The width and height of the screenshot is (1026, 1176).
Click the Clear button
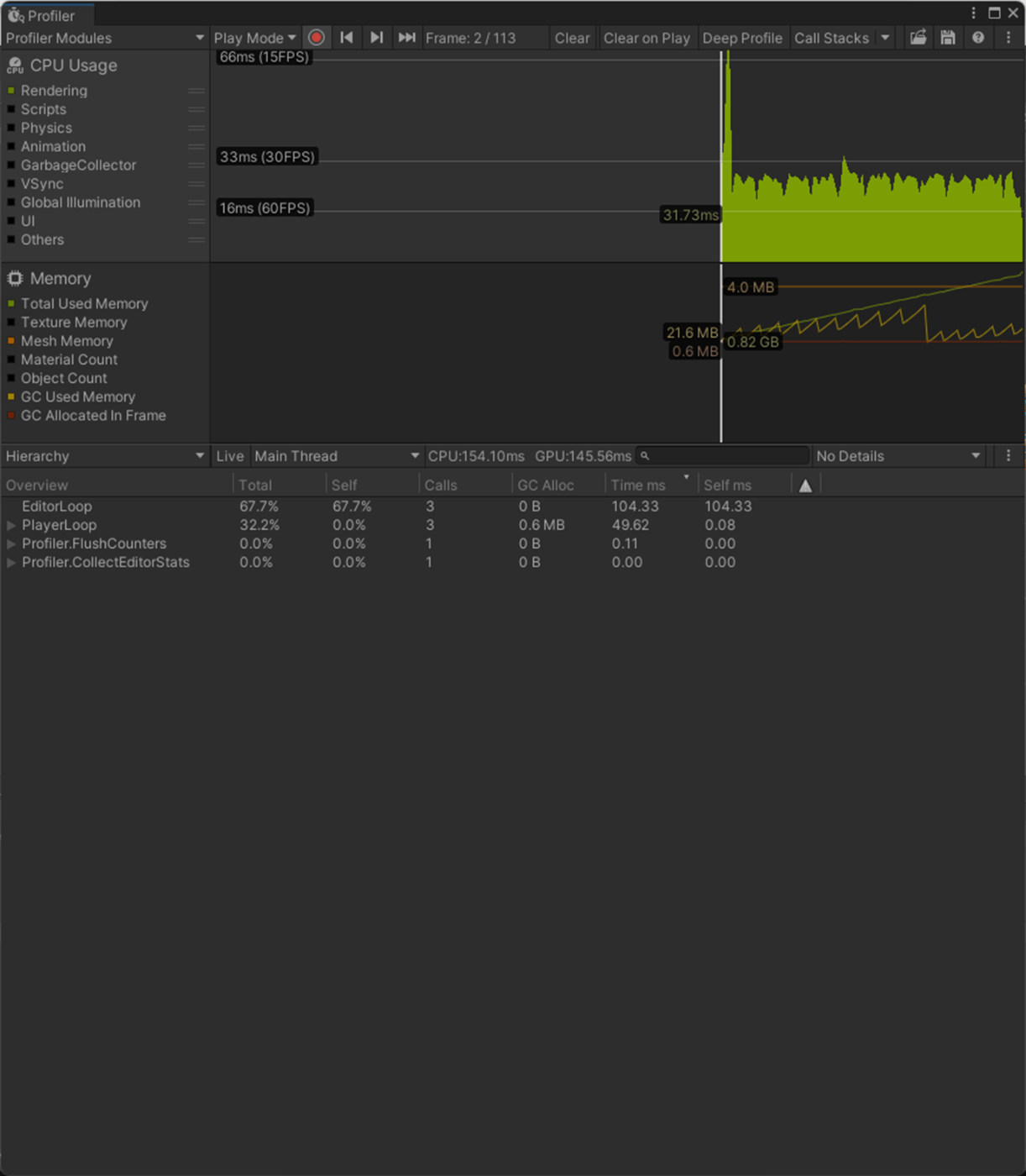point(573,38)
